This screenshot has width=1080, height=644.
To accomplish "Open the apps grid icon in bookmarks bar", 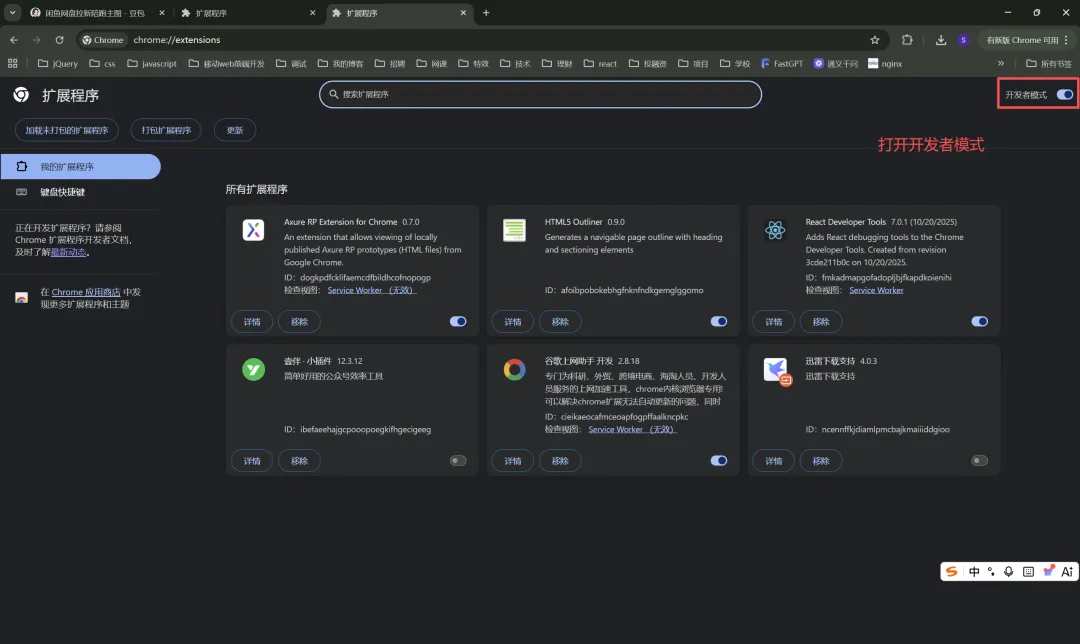I will click(12, 63).
